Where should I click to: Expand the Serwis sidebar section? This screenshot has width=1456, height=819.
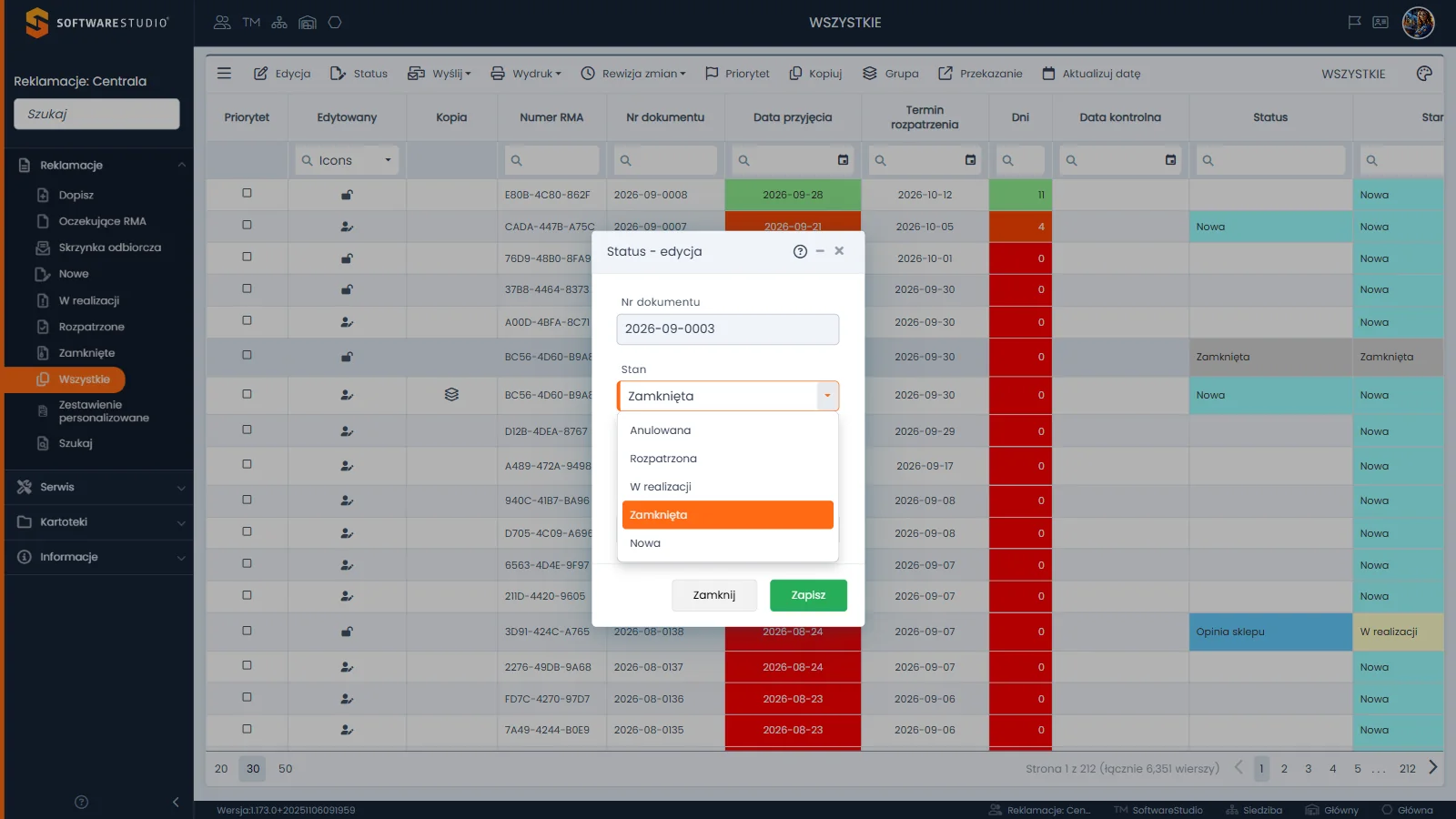point(99,487)
